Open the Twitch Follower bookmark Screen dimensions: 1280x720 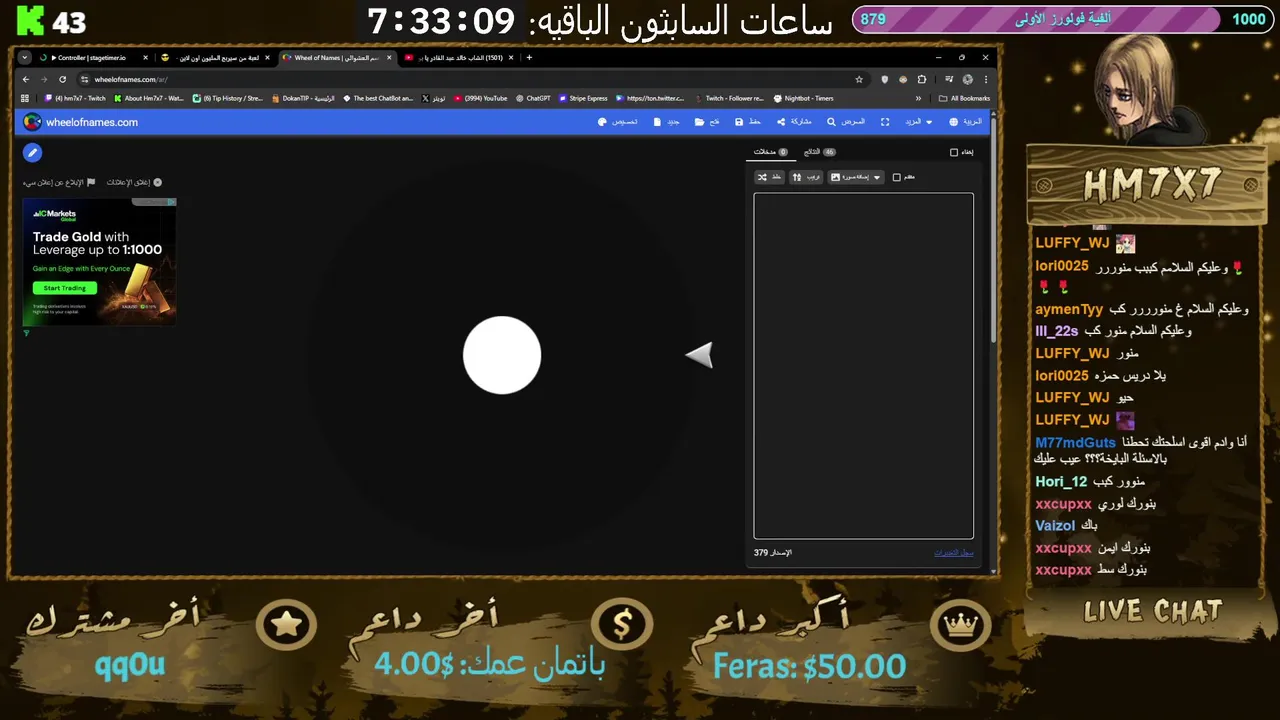point(728,98)
